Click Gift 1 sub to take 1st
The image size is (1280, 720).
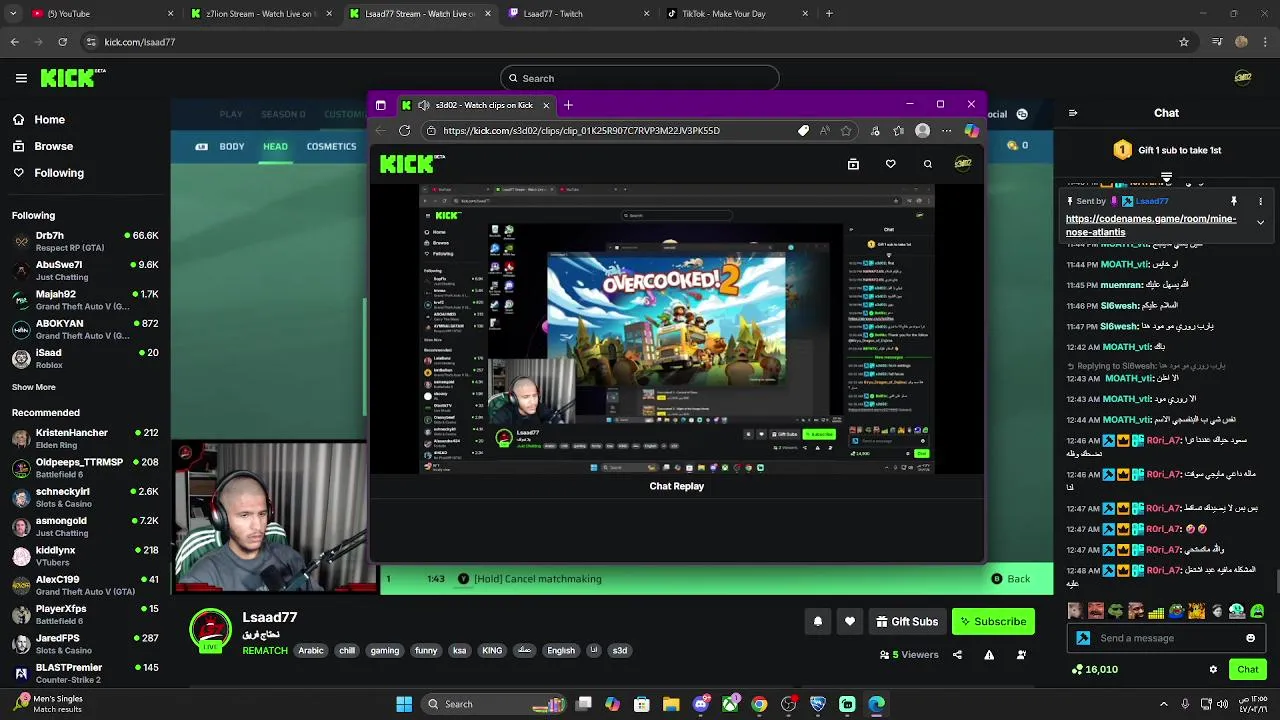(x=1166, y=150)
